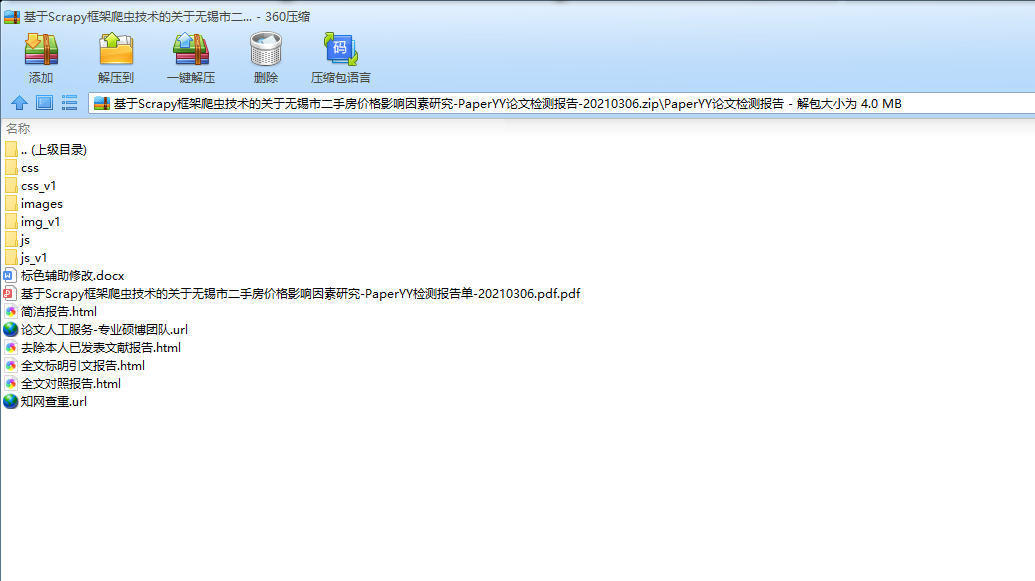Image resolution: width=1035 pixels, height=581 pixels.
Task: Select the 'css_v1' folder name
Action: [x=38, y=186]
